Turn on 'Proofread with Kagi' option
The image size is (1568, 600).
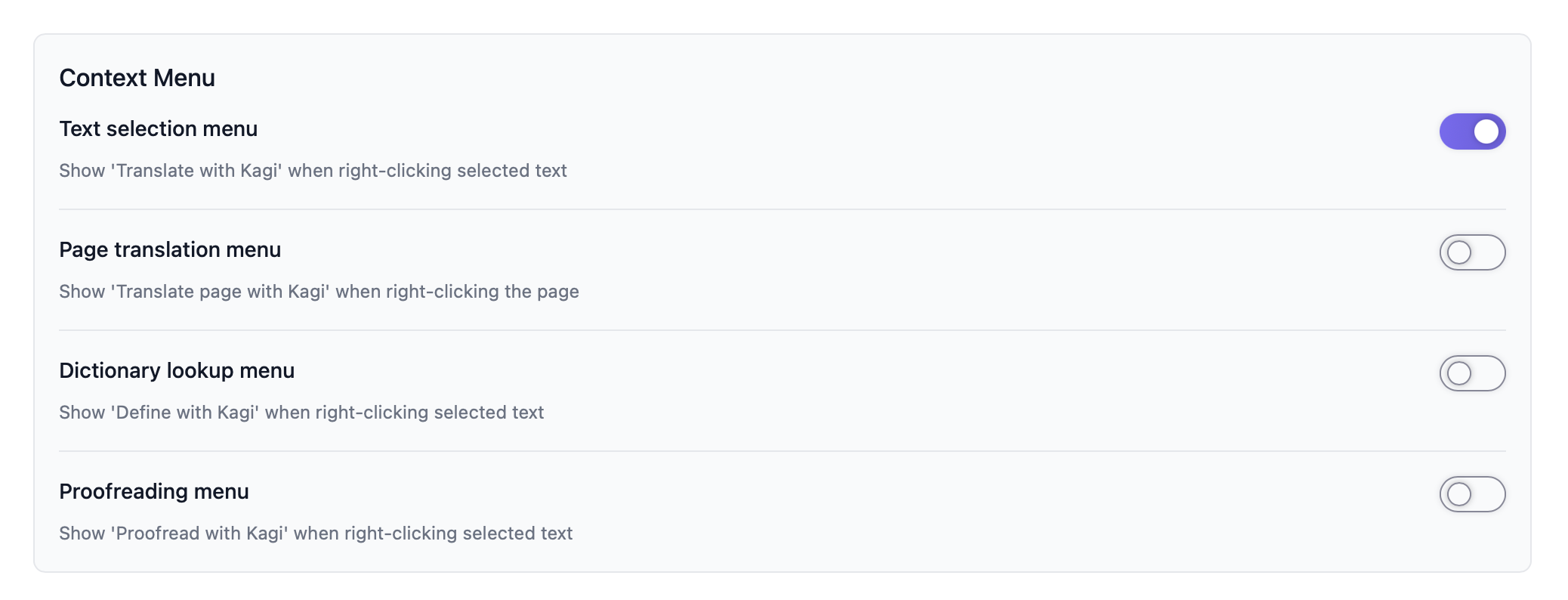click(x=1472, y=493)
